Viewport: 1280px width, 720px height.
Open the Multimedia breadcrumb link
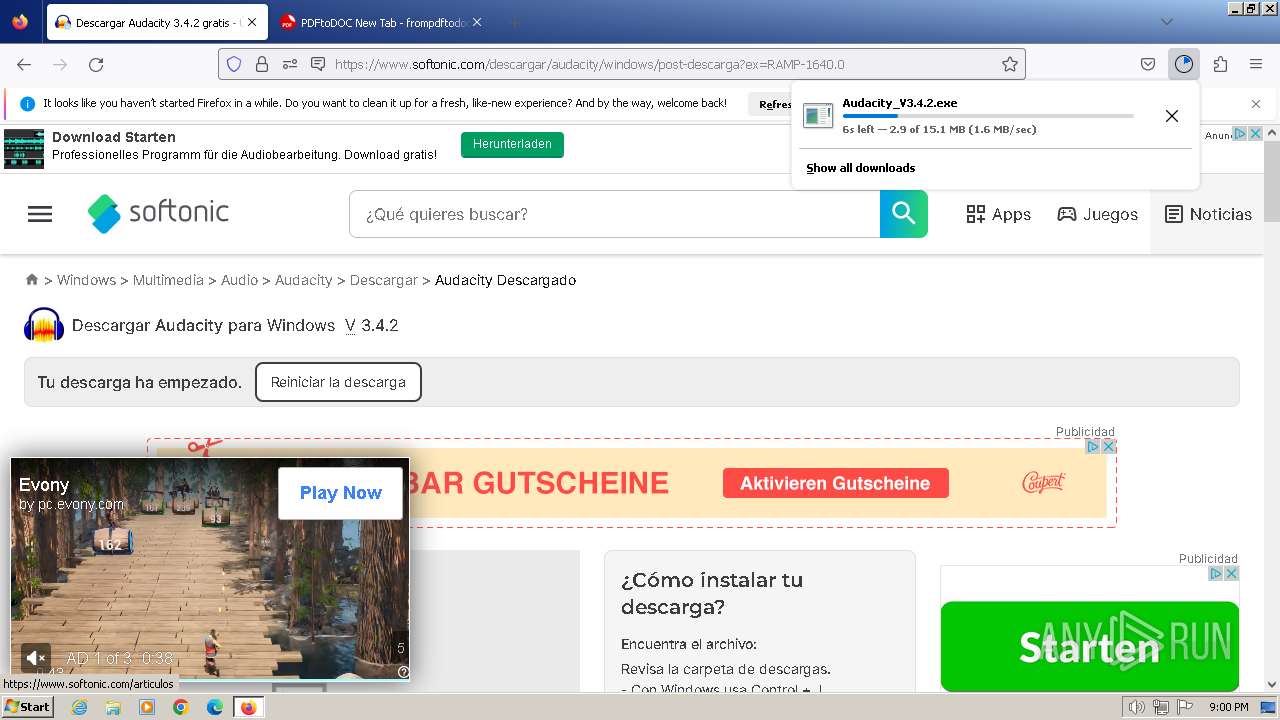[x=168, y=280]
